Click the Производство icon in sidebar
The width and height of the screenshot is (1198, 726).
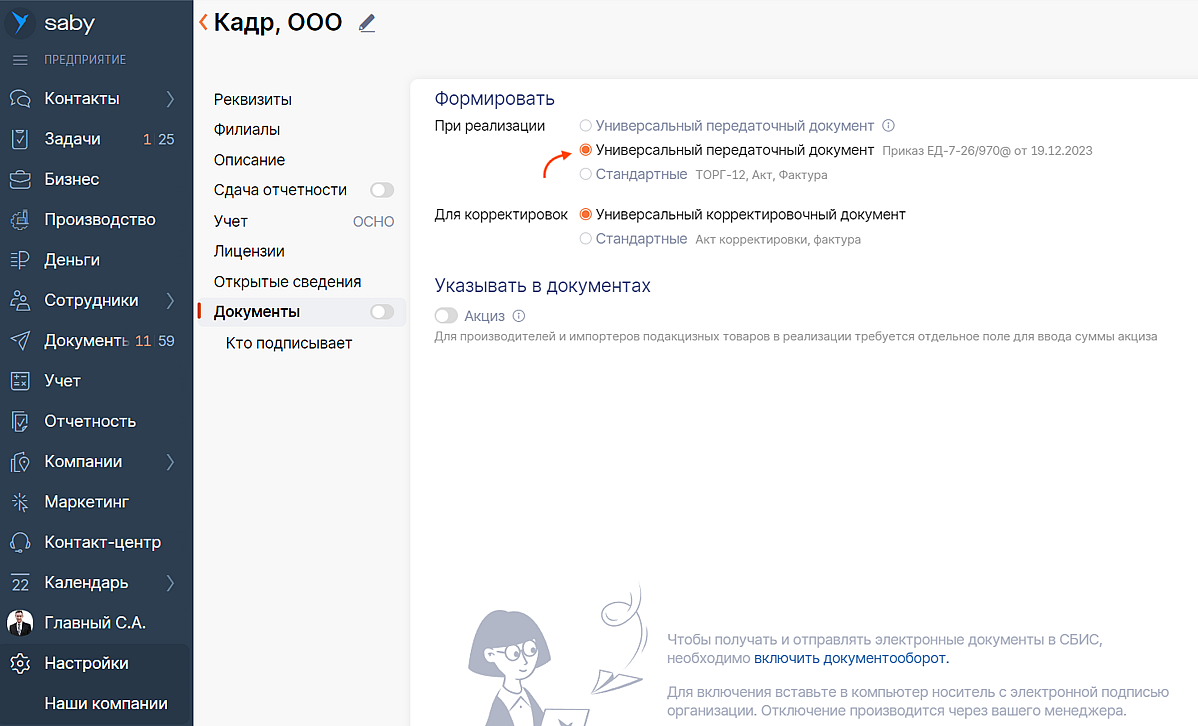click(20, 220)
